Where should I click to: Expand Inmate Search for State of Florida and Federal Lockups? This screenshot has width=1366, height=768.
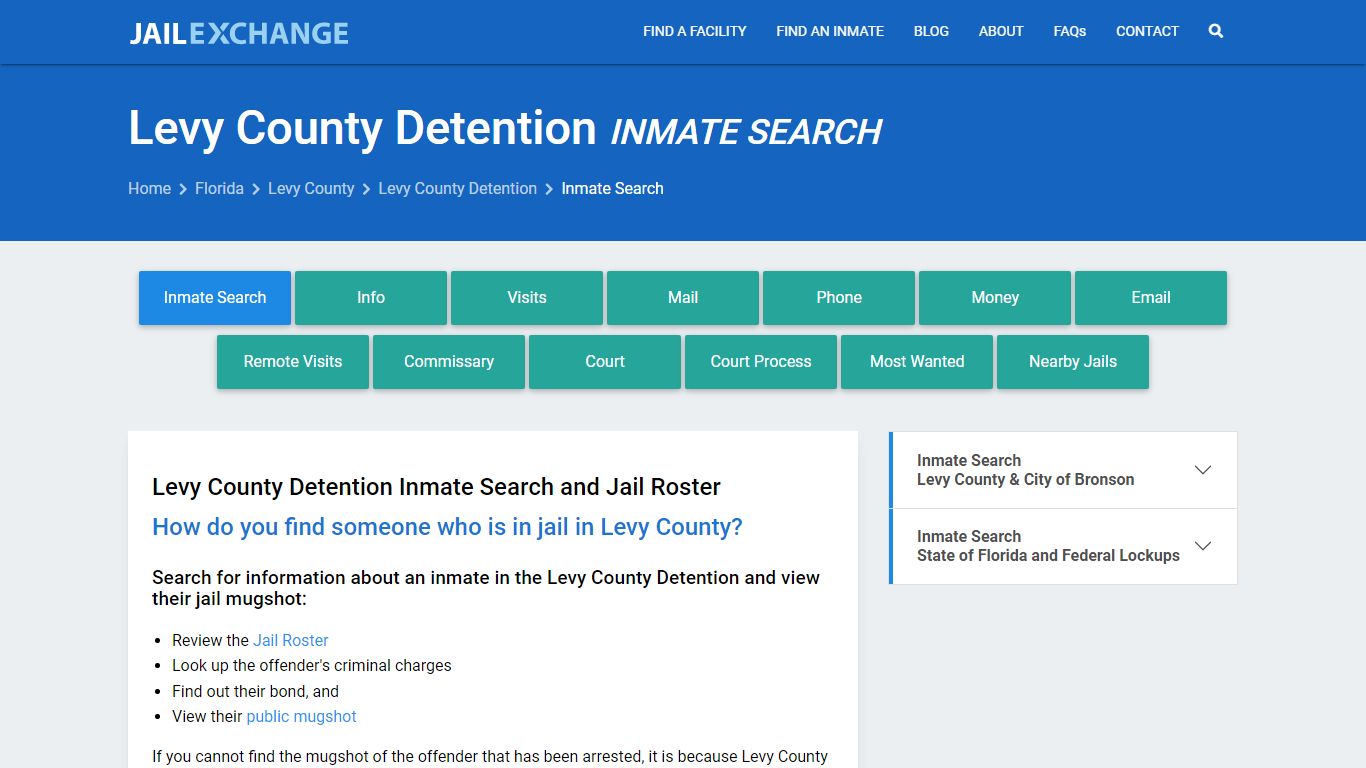1062,546
